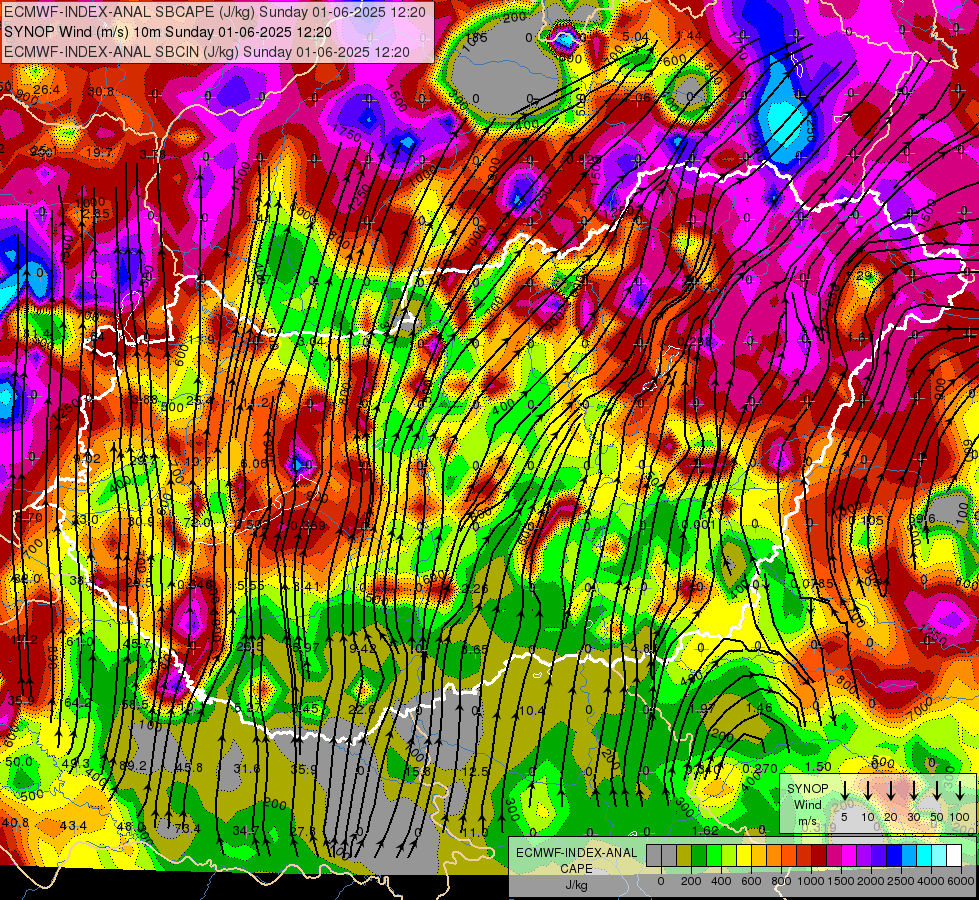Click the 73.4 station value on the map
The height and width of the screenshot is (900, 979).
(x=187, y=829)
